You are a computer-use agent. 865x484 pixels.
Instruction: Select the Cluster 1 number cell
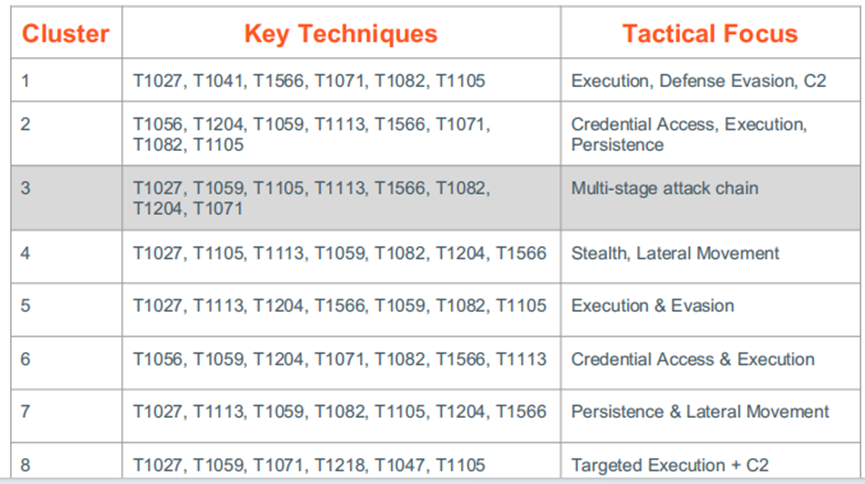(x=26, y=81)
